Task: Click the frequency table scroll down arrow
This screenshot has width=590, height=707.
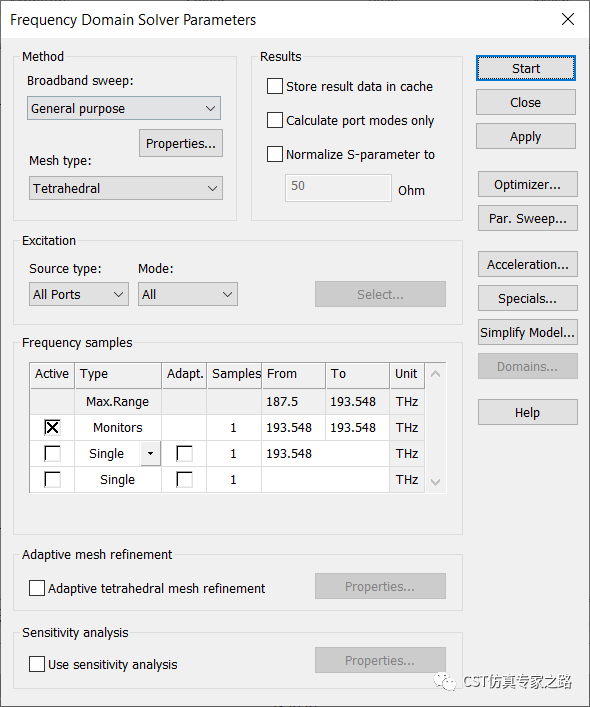Action: pyautogui.click(x=435, y=482)
